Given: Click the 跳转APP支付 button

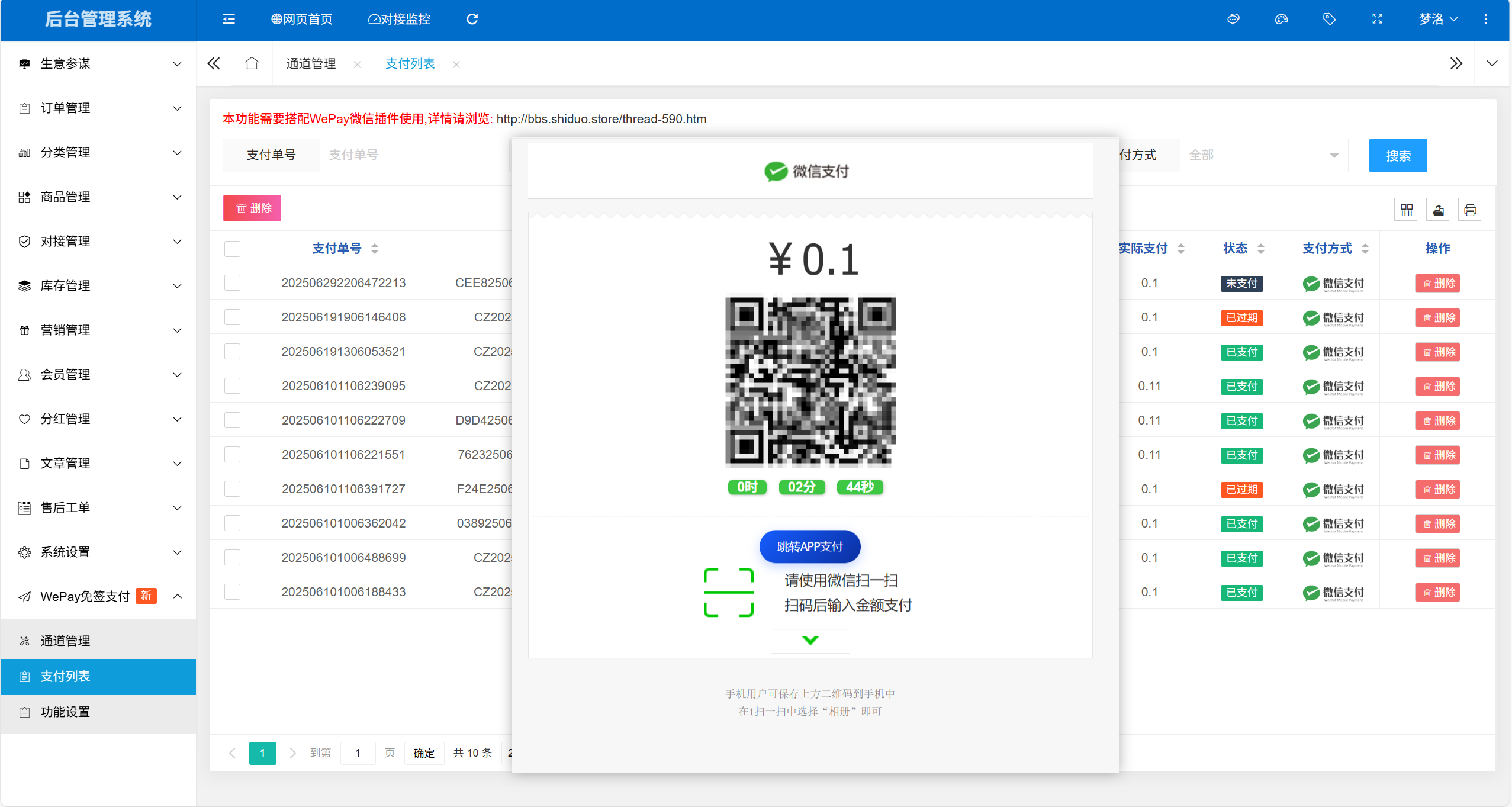Looking at the screenshot, I should tap(809, 546).
